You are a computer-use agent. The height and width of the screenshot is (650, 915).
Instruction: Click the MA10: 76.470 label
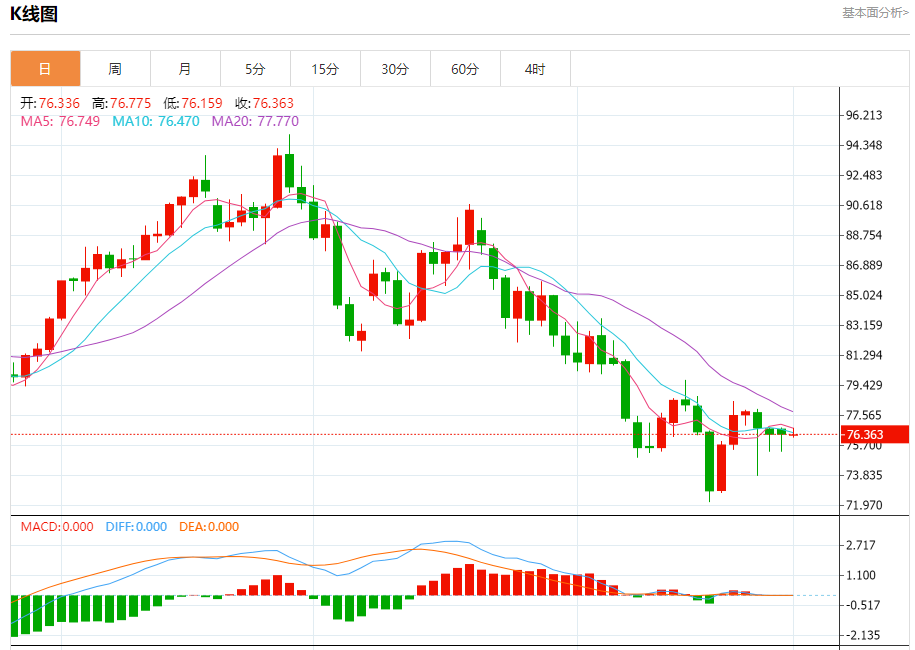(156, 121)
